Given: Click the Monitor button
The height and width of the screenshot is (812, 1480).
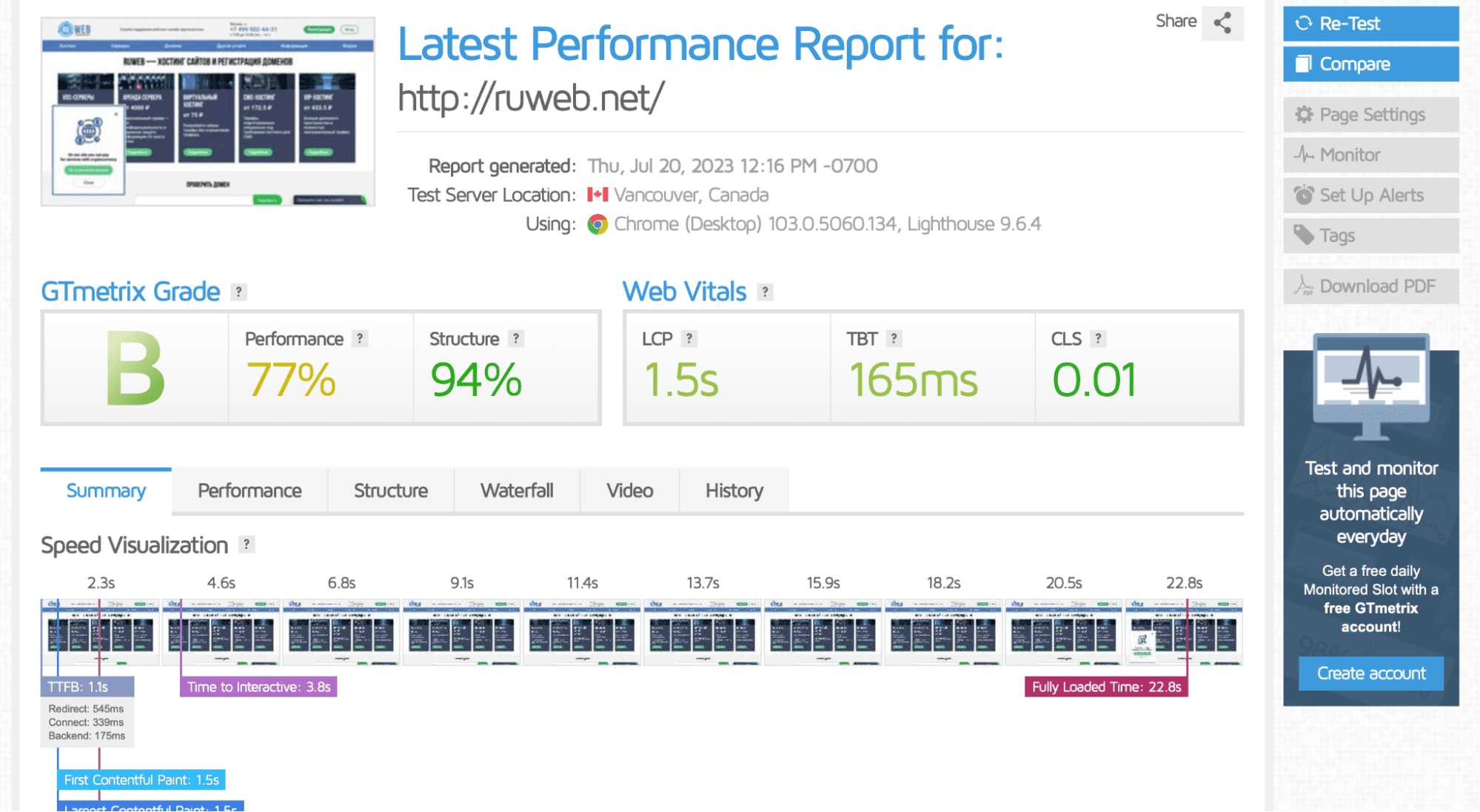Looking at the screenshot, I should coord(1370,155).
